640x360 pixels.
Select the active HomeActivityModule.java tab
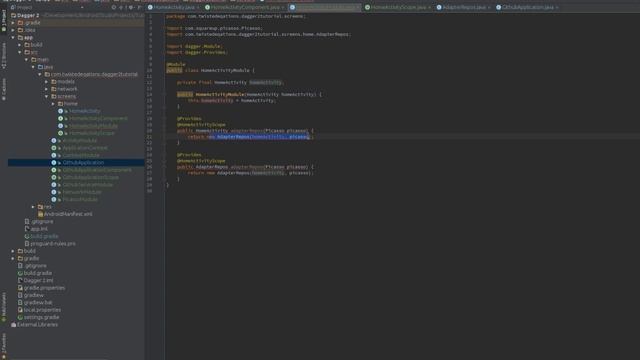324,7
